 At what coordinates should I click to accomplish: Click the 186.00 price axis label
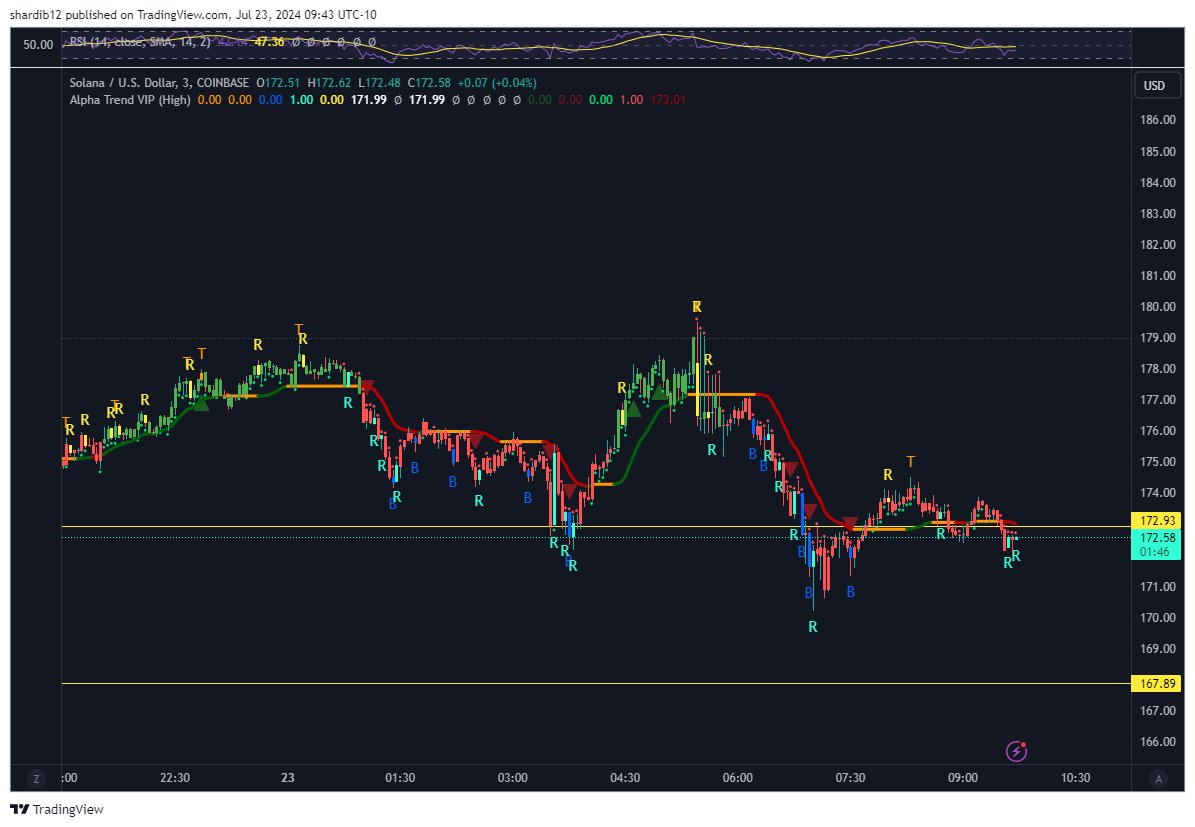tap(1158, 120)
